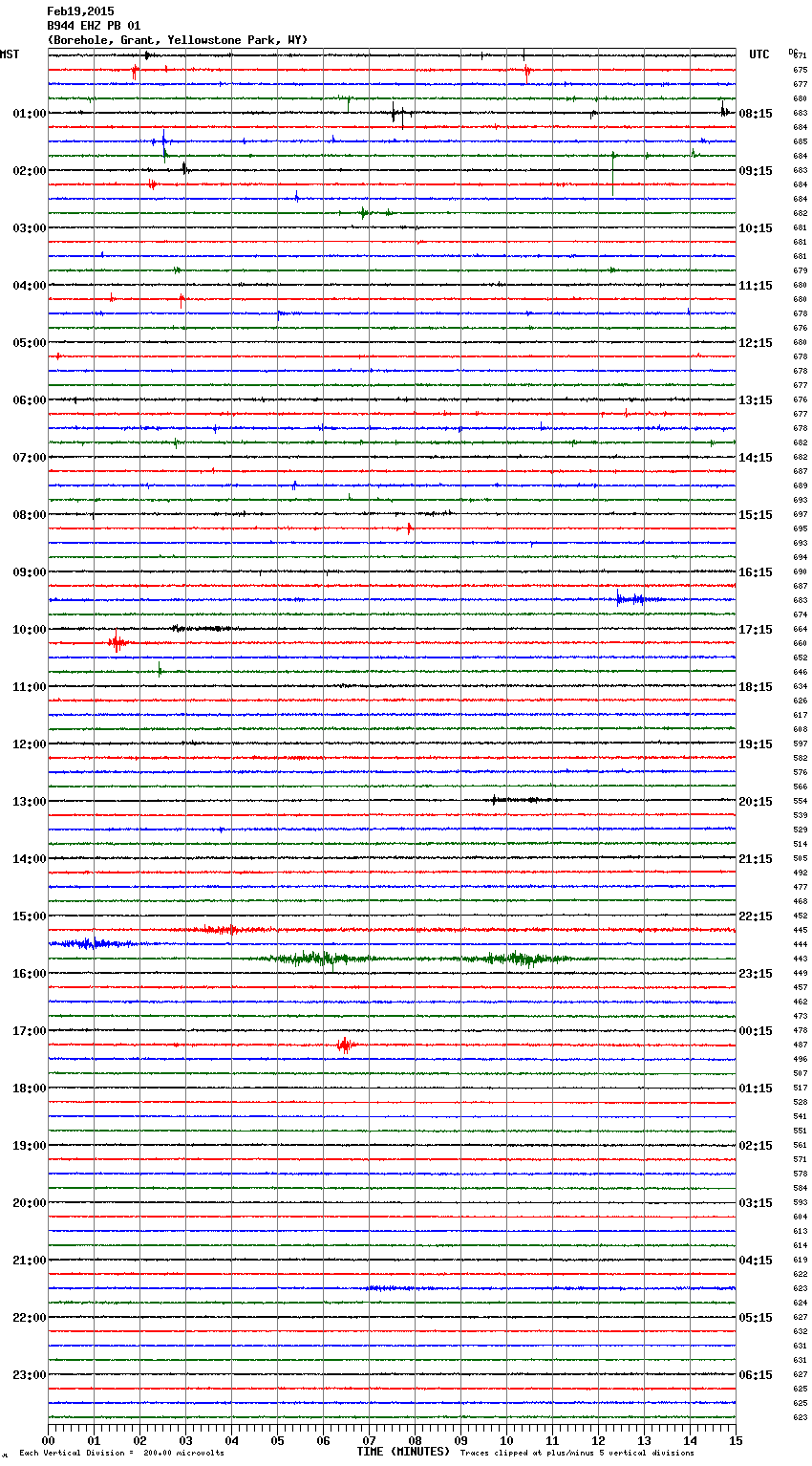Select the 00:15 UTC time label
The width and height of the screenshot is (812, 1466).
[x=756, y=1031]
